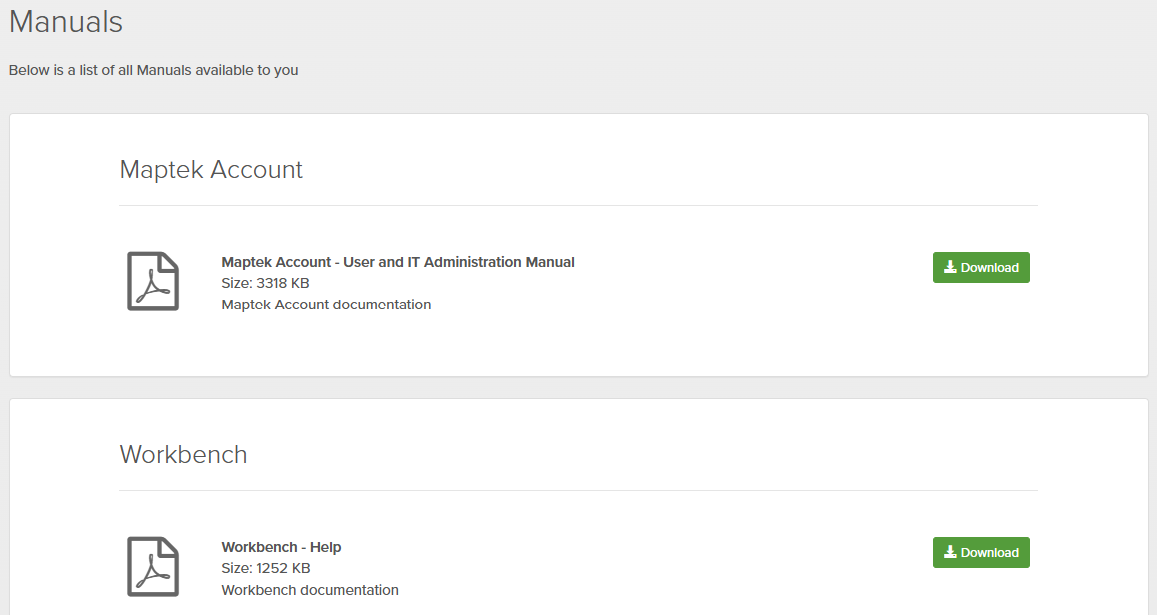Click the download arrow icon for Maptek Account manual
Screen dimensions: 1157x615
[x=950, y=268]
